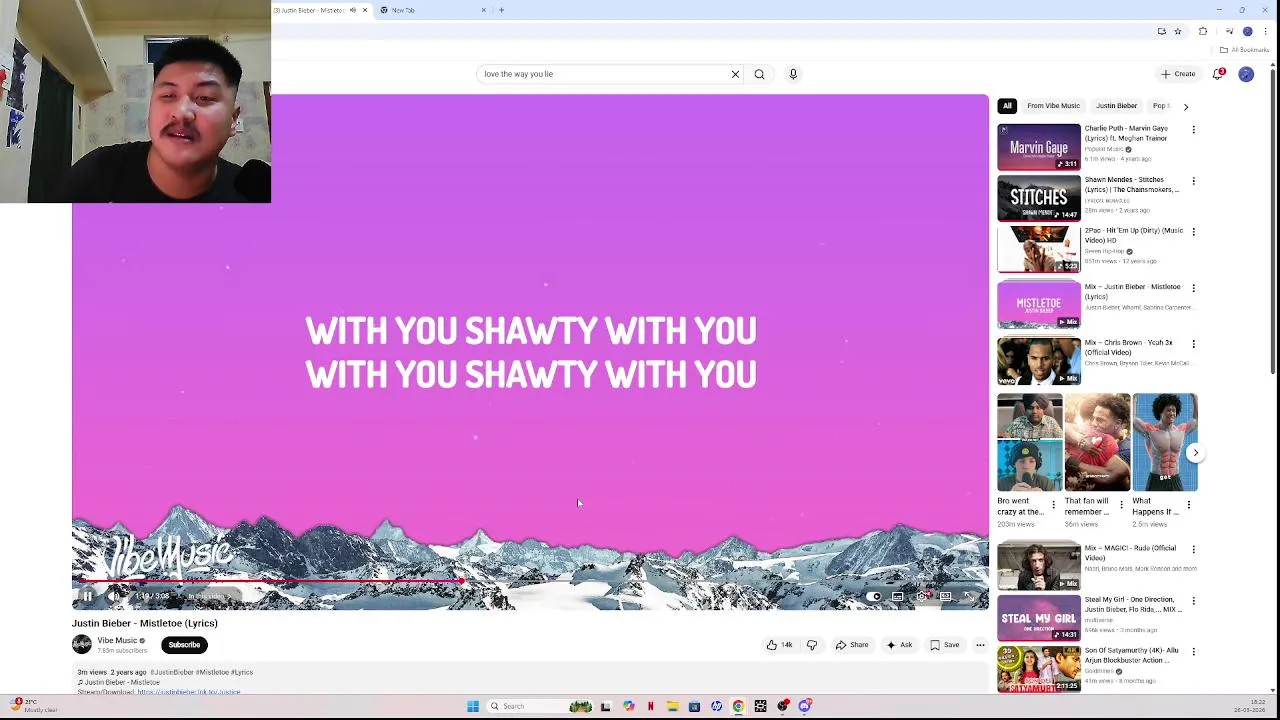The image size is (1280, 720).
Task: Mute the video player volume
Action: [x=113, y=596]
